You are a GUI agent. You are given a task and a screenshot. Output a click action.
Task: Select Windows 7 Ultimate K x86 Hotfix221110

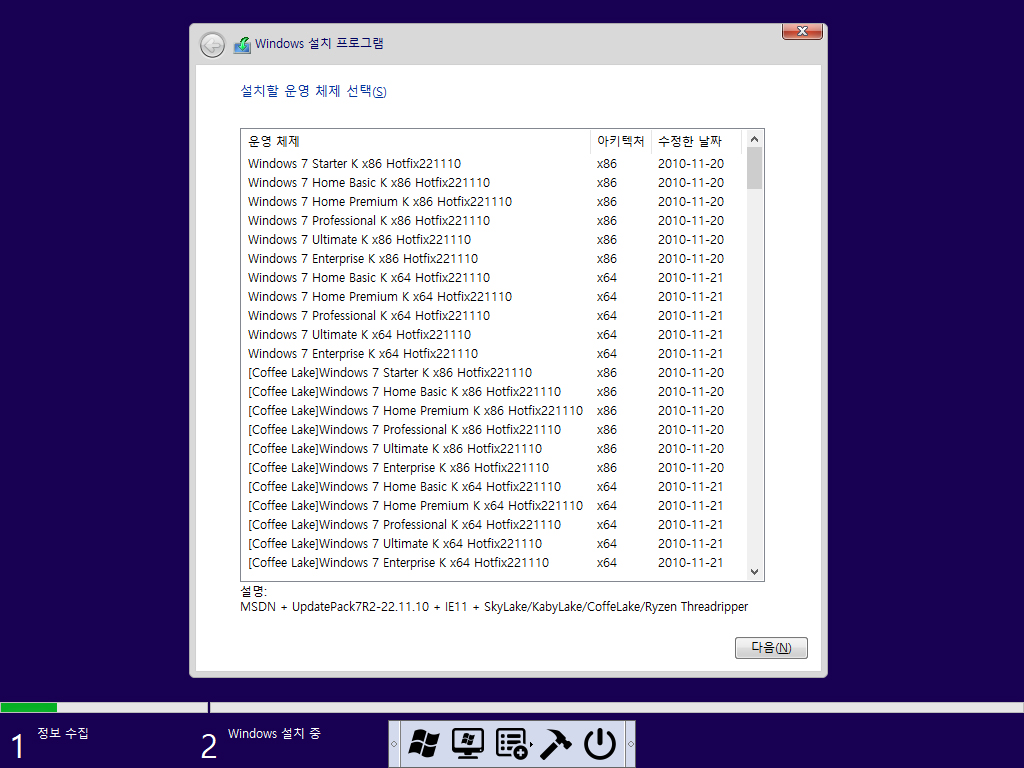(492, 239)
